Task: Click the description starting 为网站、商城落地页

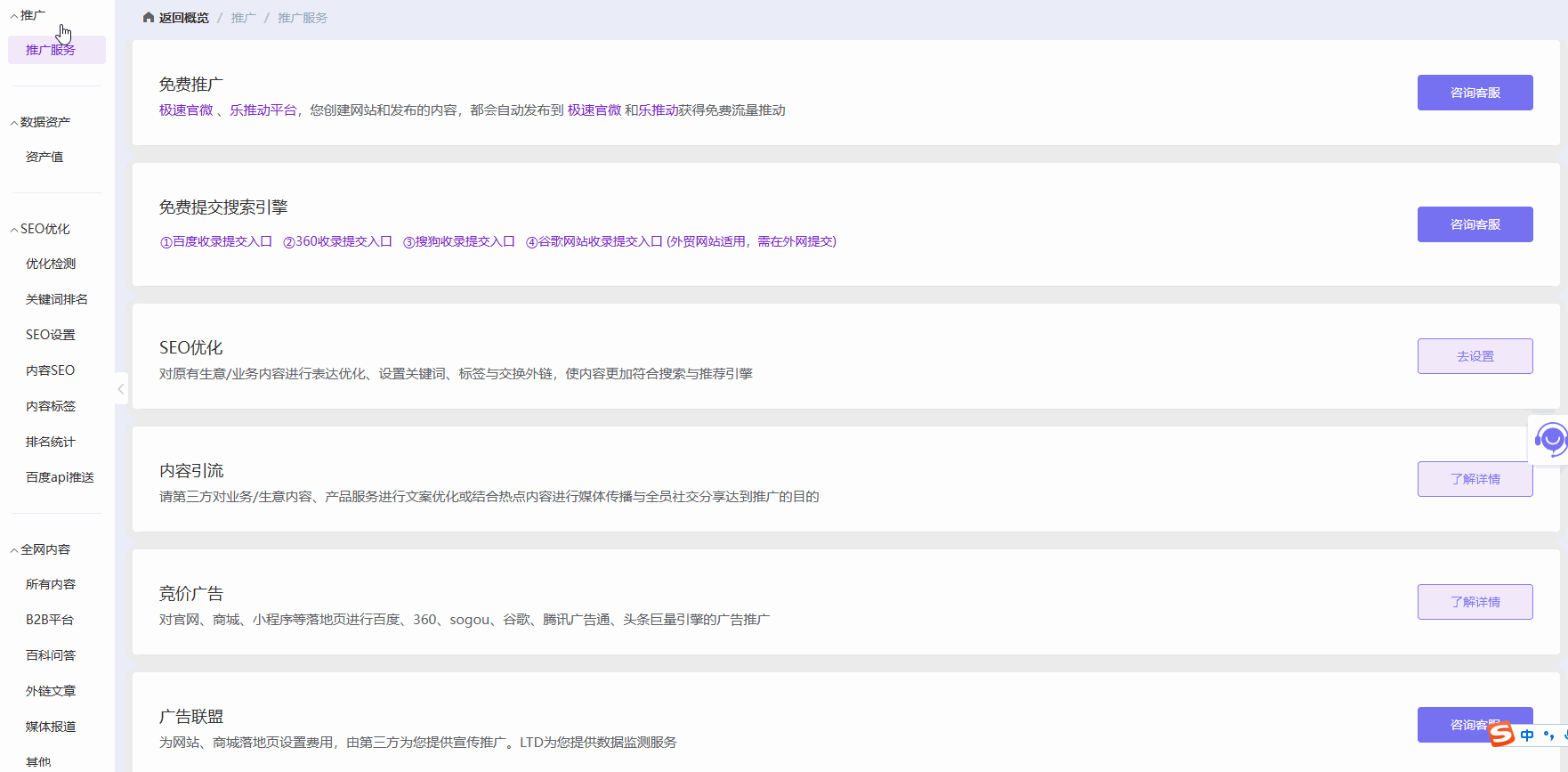Action: tap(418, 743)
